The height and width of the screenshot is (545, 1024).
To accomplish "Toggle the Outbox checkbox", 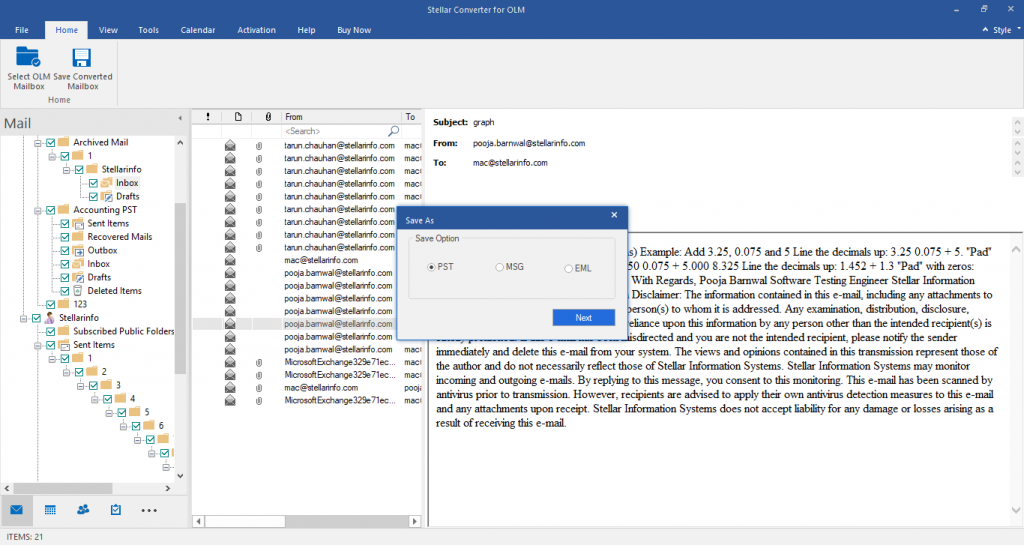I will (x=65, y=251).
